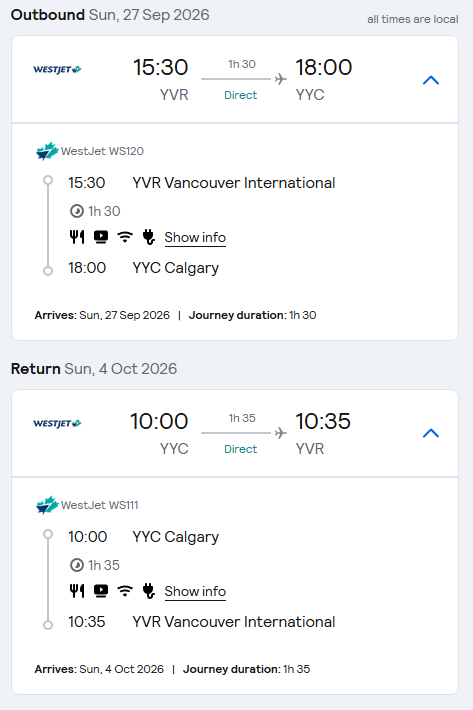Click the power plug icon on return flight
This screenshot has width=473, height=710.
[x=148, y=591]
